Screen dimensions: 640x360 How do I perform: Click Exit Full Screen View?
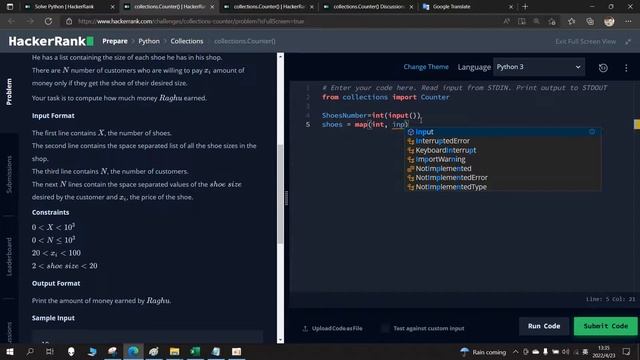point(585,41)
